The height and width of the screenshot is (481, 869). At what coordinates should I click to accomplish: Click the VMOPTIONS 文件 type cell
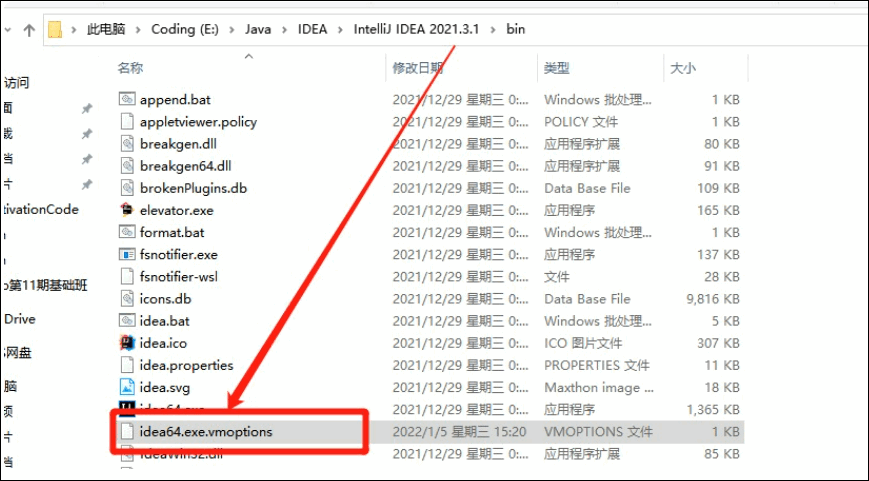599,432
